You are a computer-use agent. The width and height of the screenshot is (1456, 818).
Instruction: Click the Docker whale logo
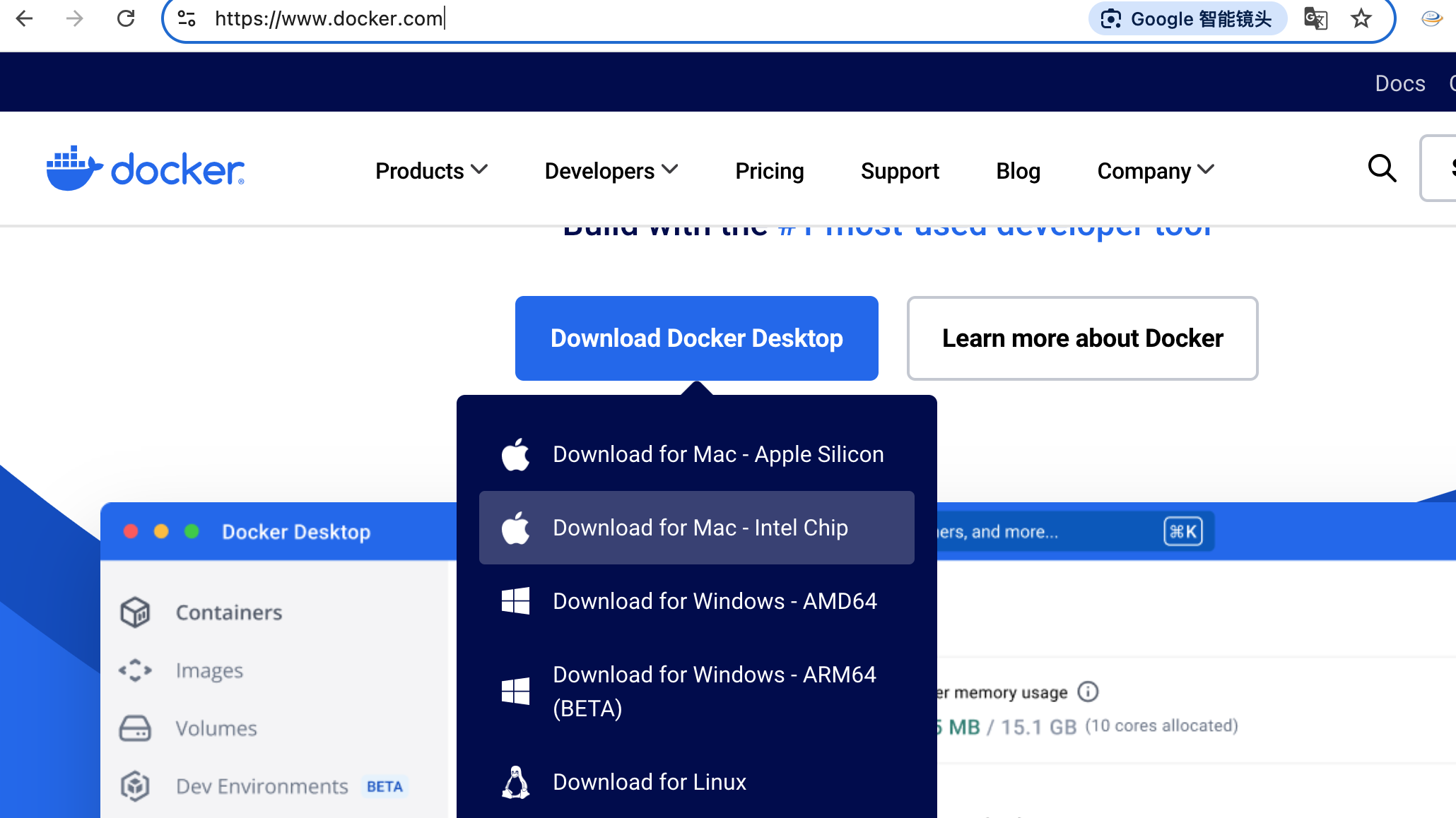(145, 169)
